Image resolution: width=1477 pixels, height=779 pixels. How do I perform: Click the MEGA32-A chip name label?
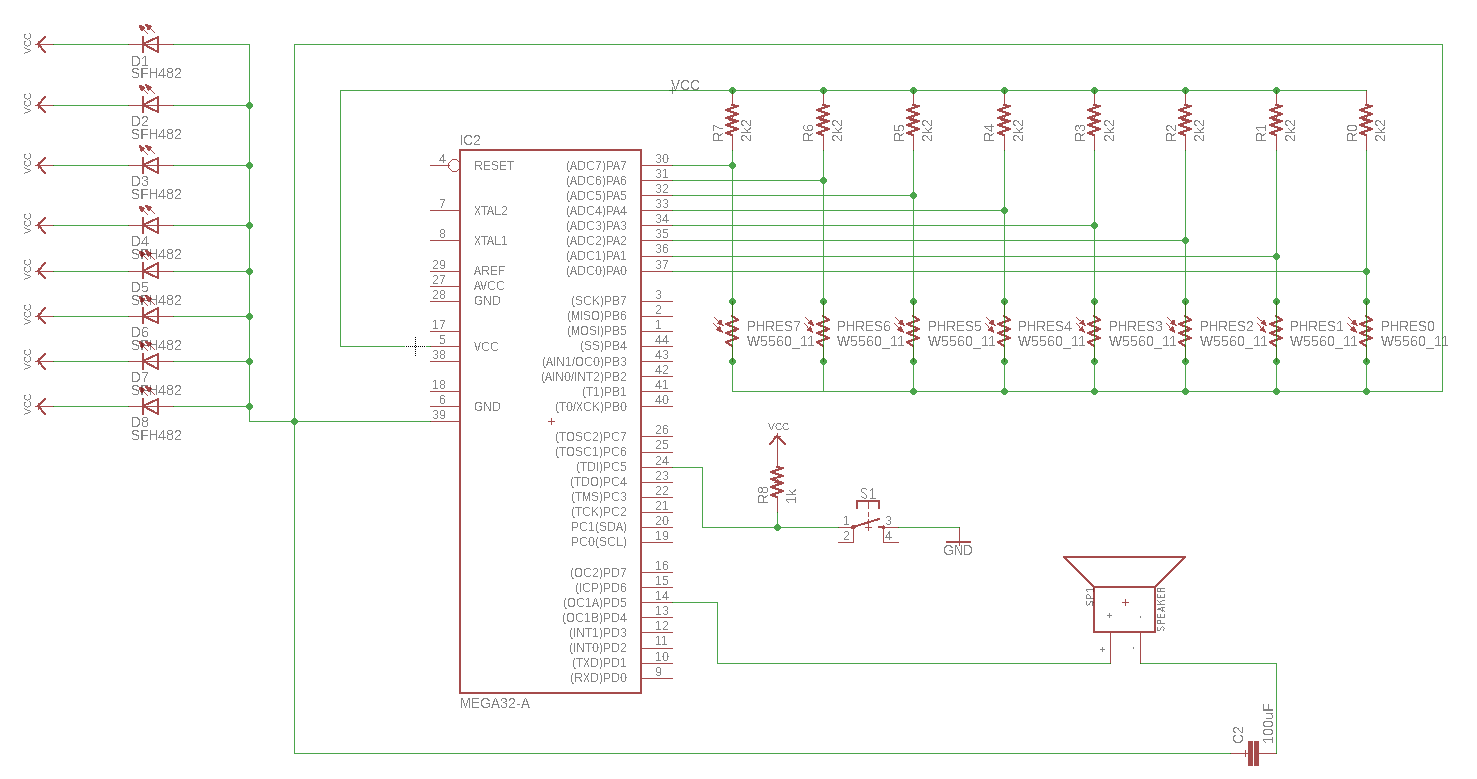495,704
